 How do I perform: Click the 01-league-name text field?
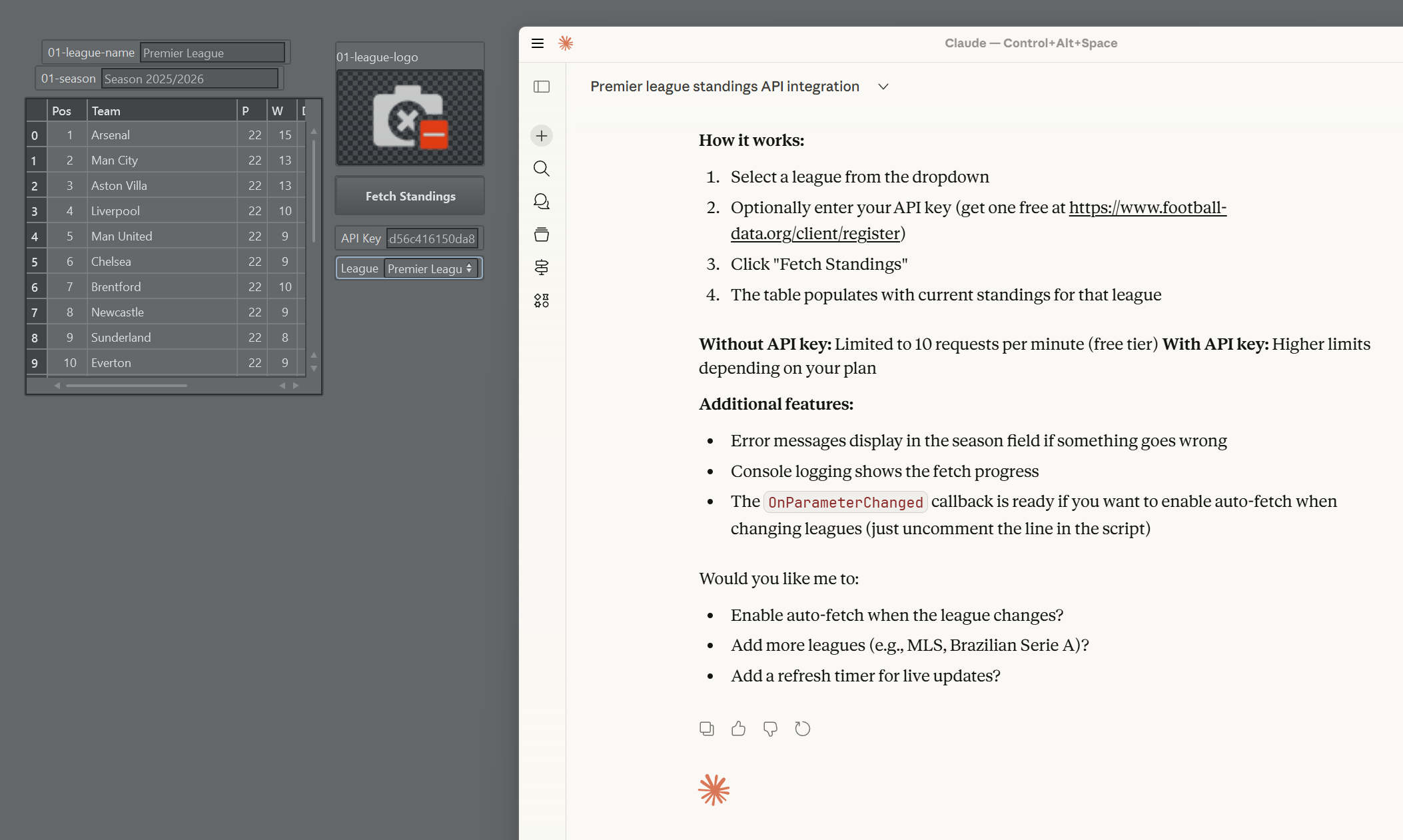(x=212, y=53)
